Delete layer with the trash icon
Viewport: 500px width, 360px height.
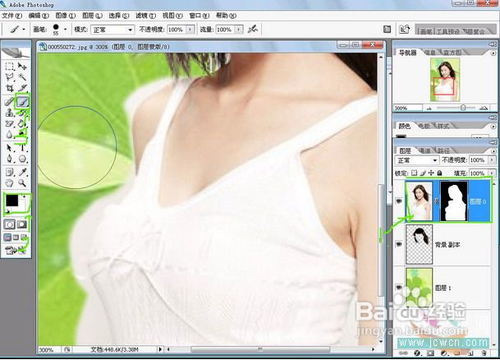(x=484, y=353)
